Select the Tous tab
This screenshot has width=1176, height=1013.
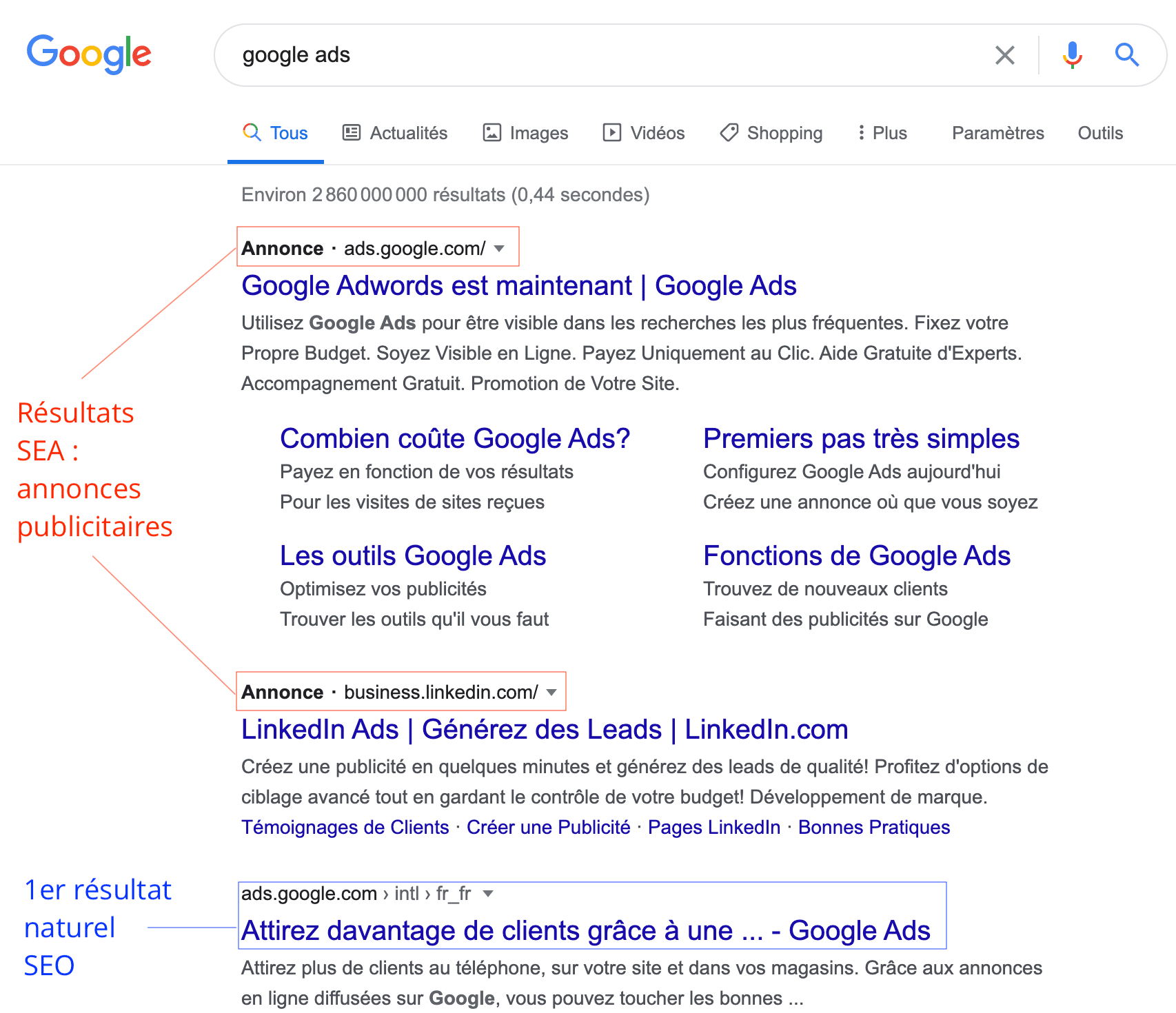click(x=275, y=133)
